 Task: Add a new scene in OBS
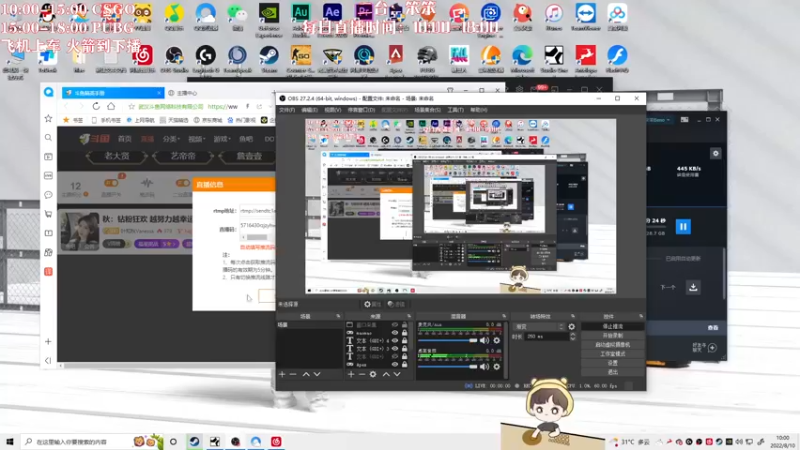tap(282, 374)
